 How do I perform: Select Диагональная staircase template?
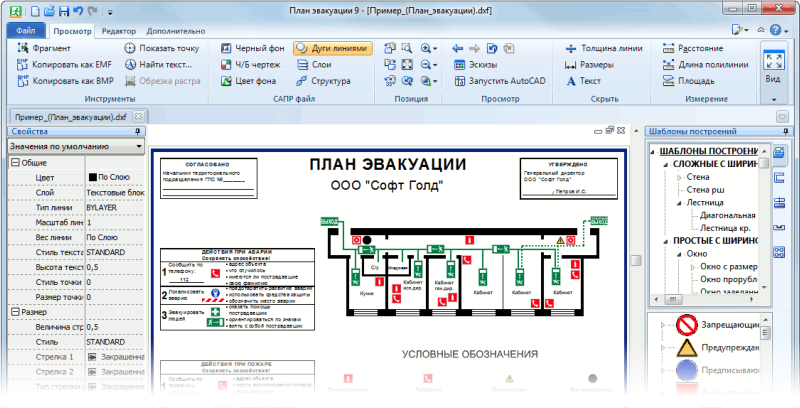[727, 215]
